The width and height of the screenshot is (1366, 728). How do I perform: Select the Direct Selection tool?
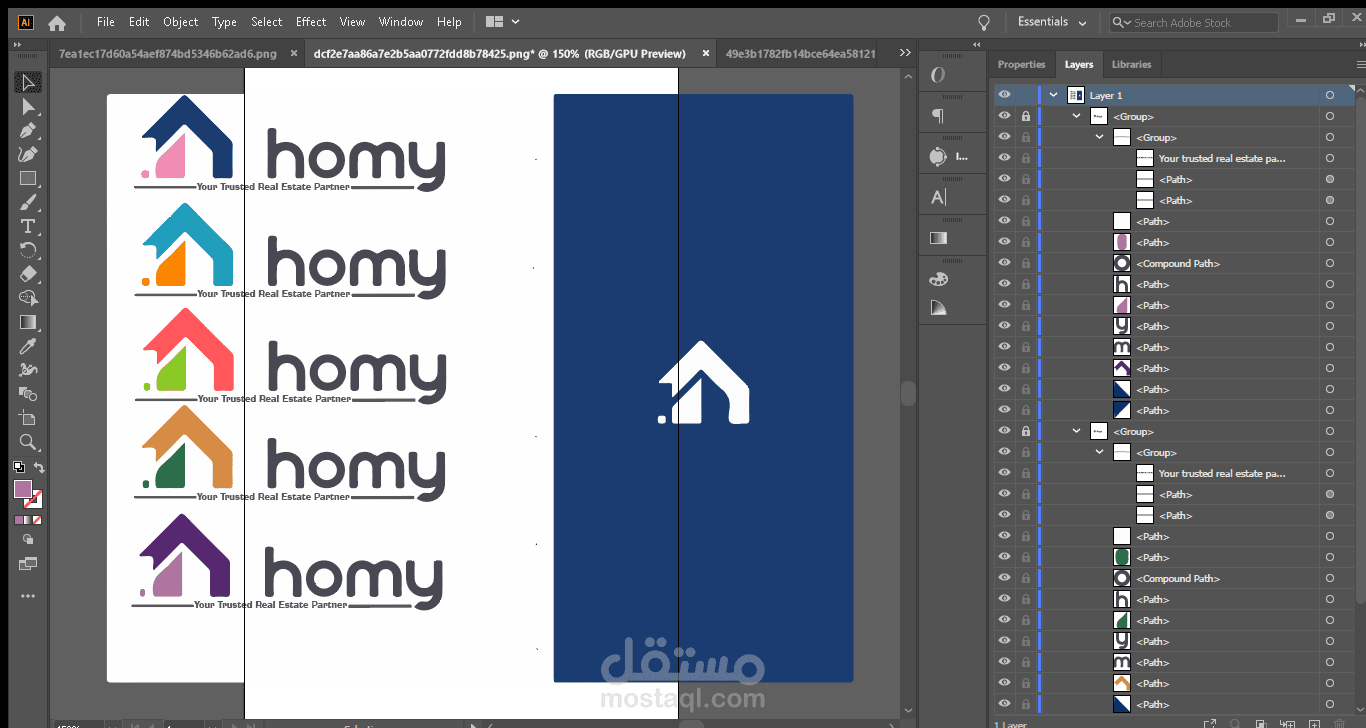28,107
